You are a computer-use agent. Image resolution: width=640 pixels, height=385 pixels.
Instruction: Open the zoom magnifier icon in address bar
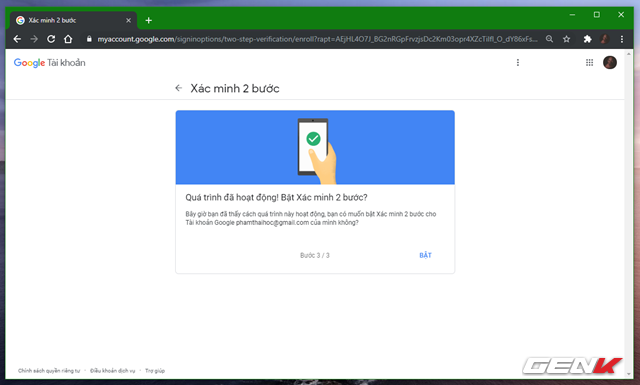point(549,39)
